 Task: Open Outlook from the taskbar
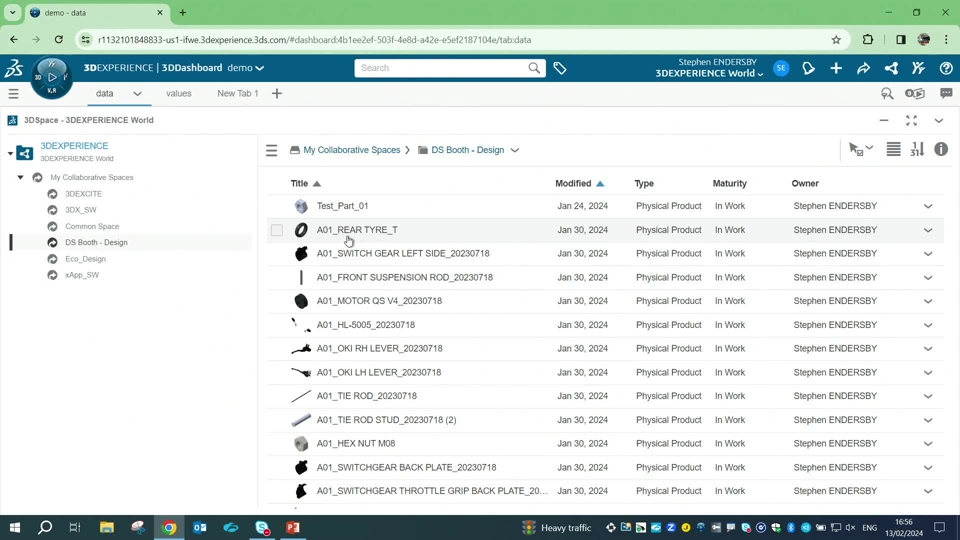tap(200, 527)
